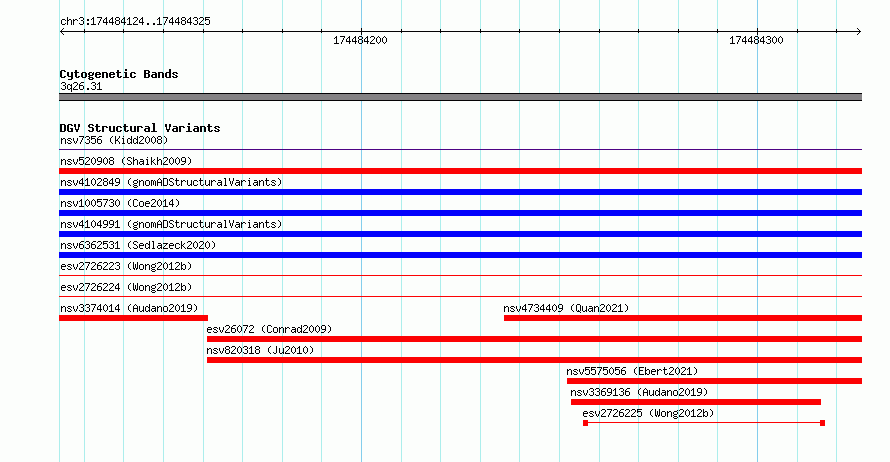890x462 pixels.
Task: Select the blue bar under nsv6362531
Action: click(460, 255)
